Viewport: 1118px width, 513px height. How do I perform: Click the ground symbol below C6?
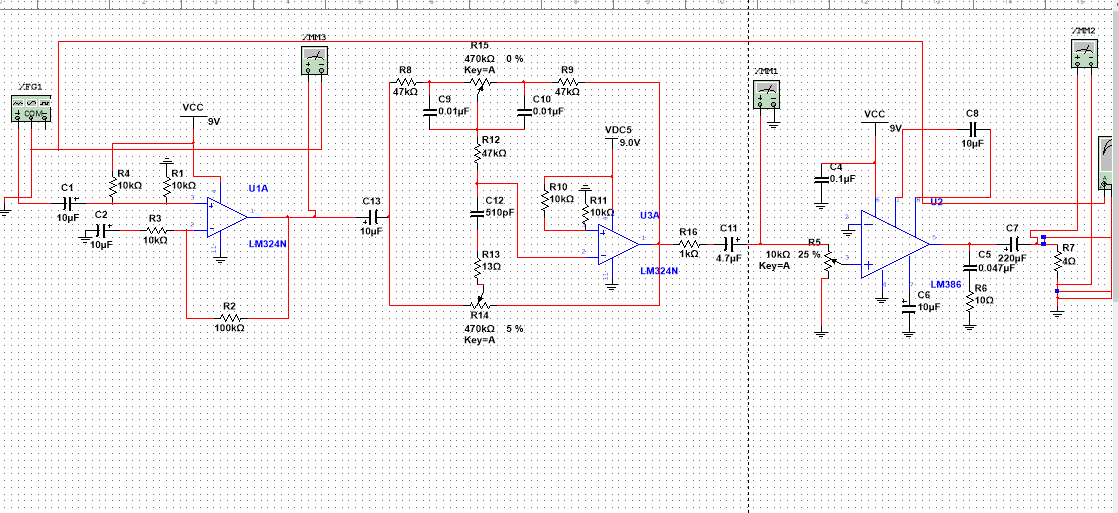908,332
